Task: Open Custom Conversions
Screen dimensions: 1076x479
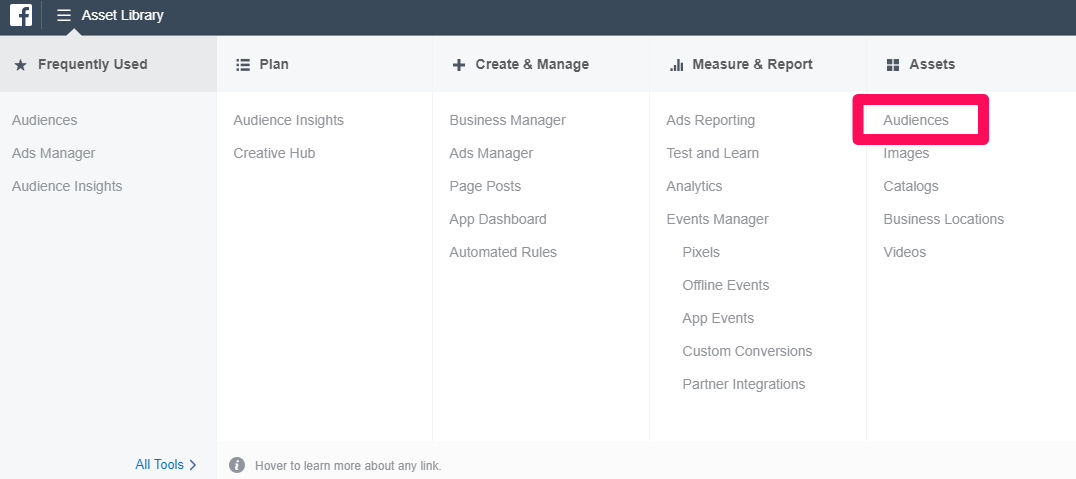Action: 747,351
